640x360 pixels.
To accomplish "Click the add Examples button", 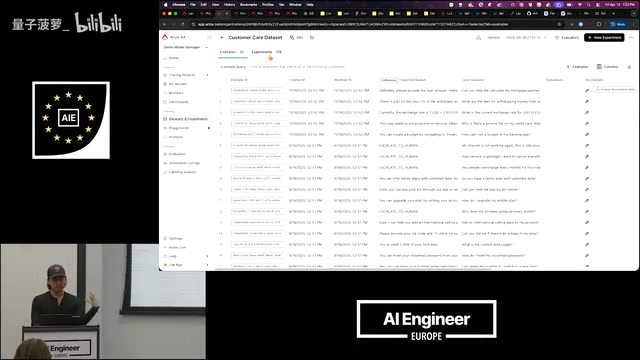I will tap(577, 67).
